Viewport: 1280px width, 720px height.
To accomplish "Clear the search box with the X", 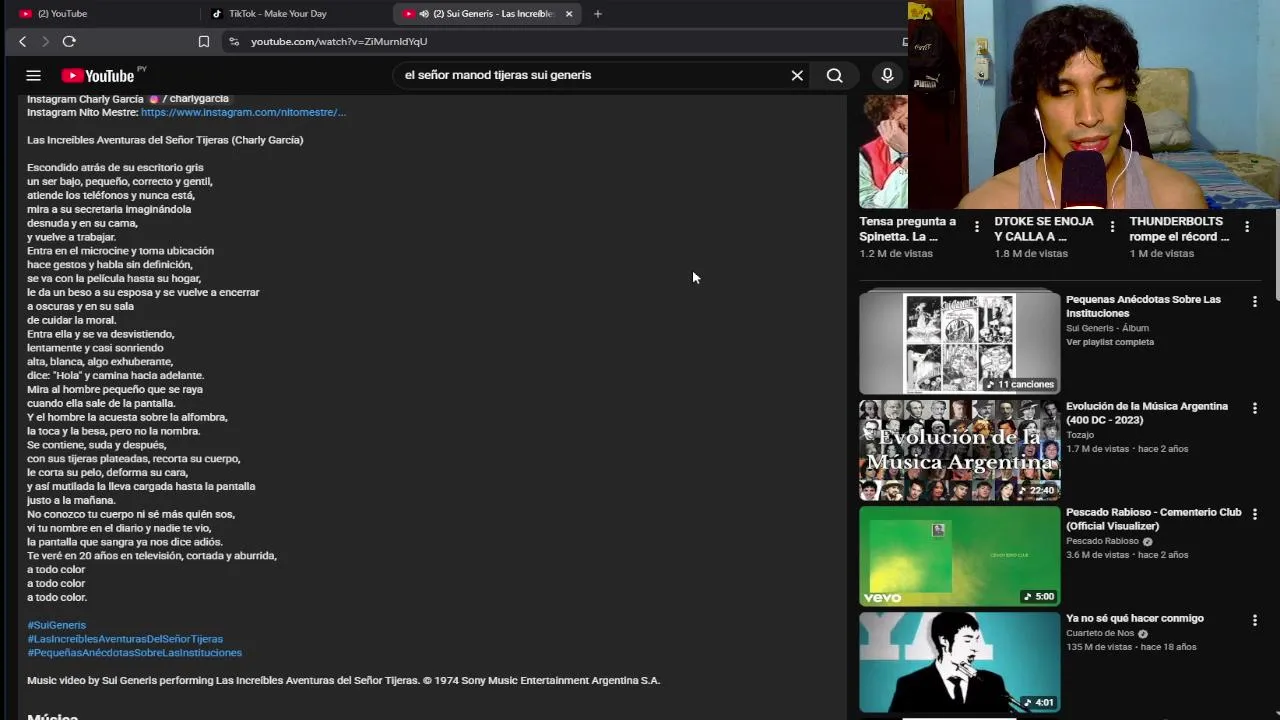I will pyautogui.click(x=797, y=75).
